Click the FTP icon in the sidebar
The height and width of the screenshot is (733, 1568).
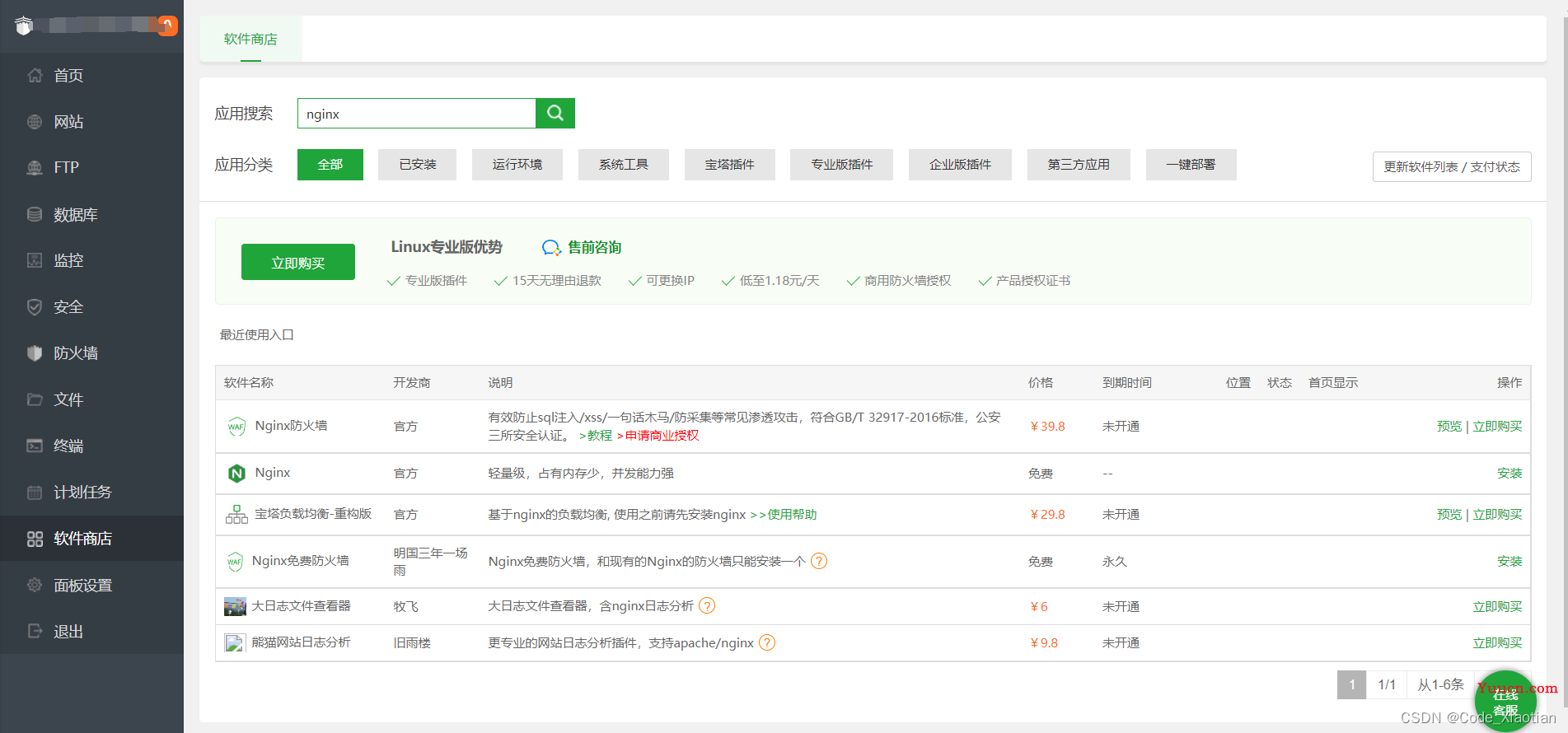pyautogui.click(x=35, y=168)
